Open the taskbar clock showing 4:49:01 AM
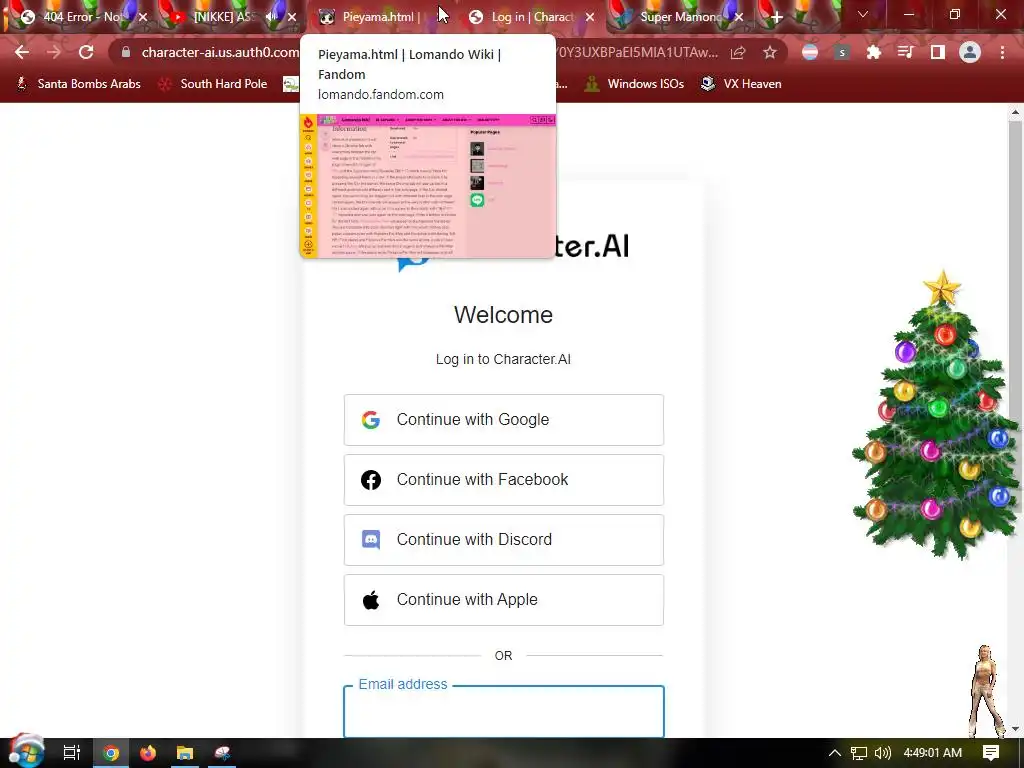 [933, 753]
